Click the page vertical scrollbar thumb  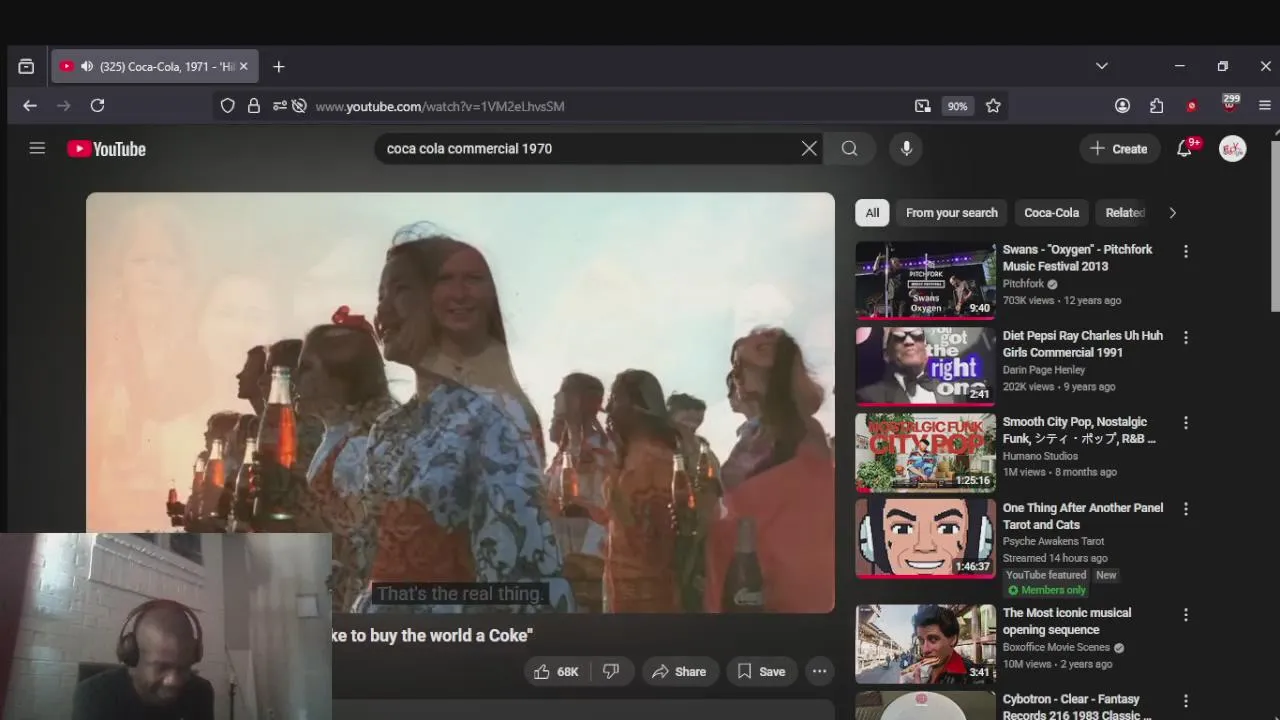click(1275, 225)
